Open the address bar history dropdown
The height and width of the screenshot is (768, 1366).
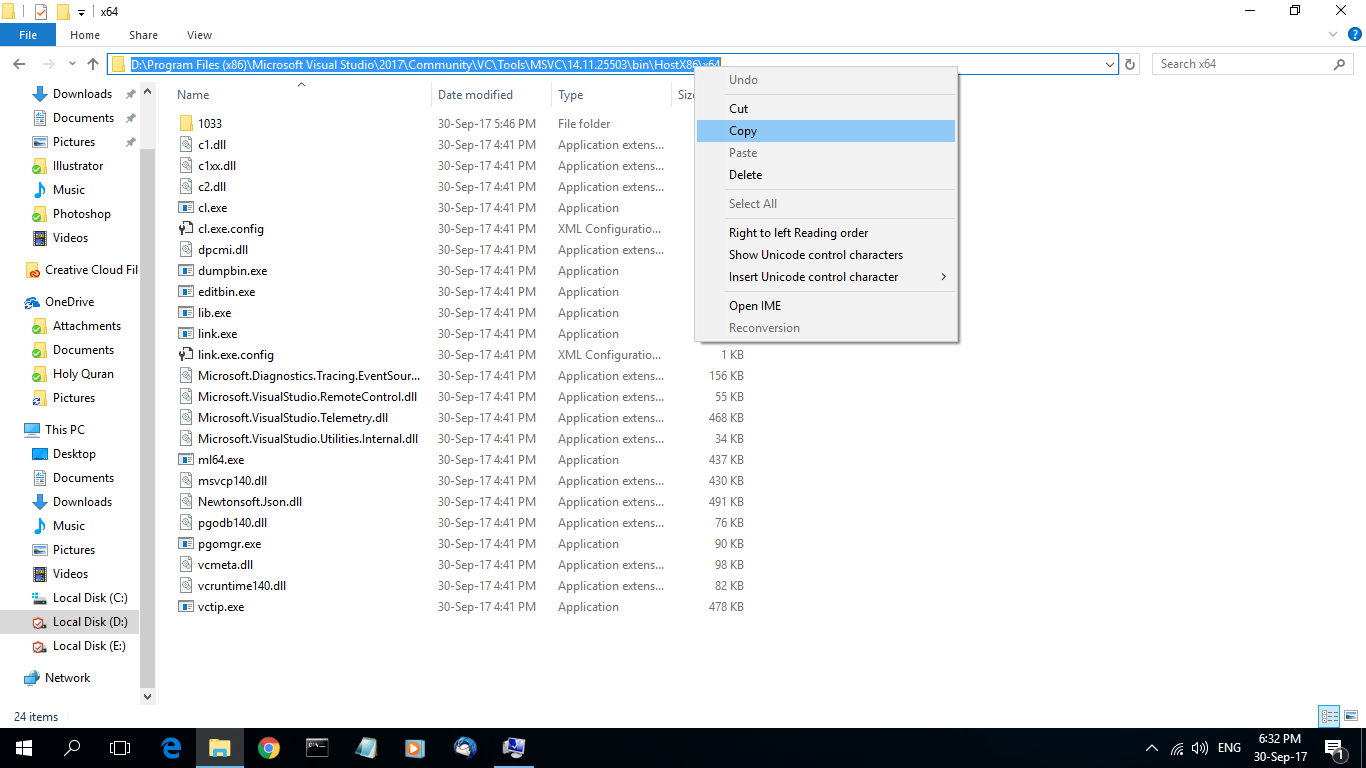pos(1110,63)
